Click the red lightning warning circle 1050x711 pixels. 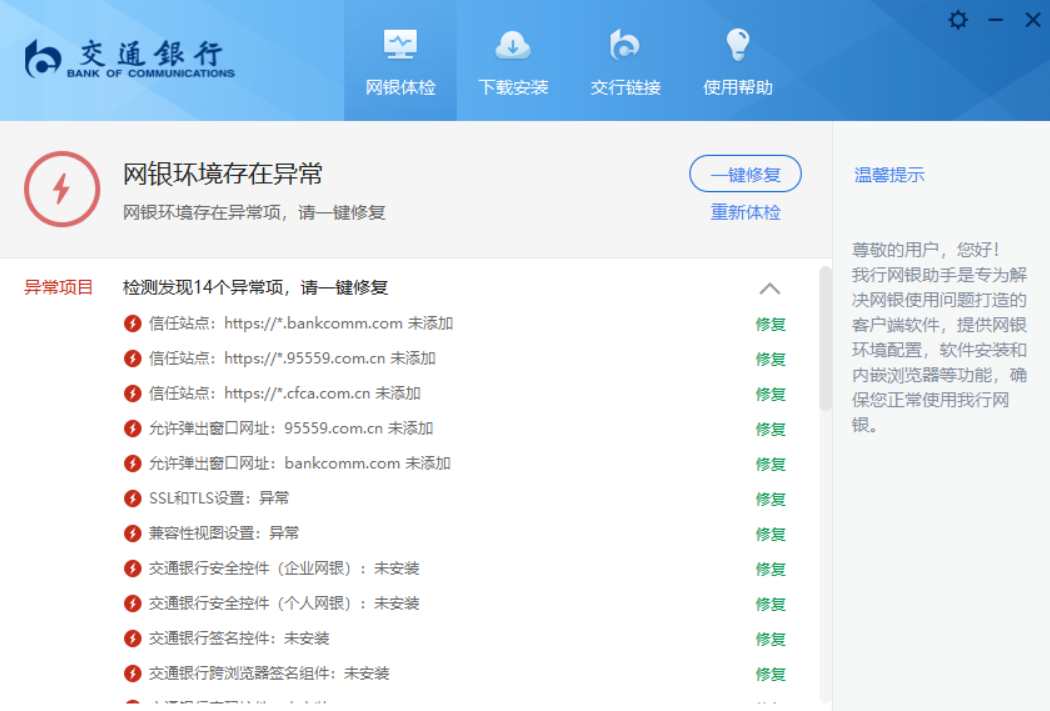point(62,189)
